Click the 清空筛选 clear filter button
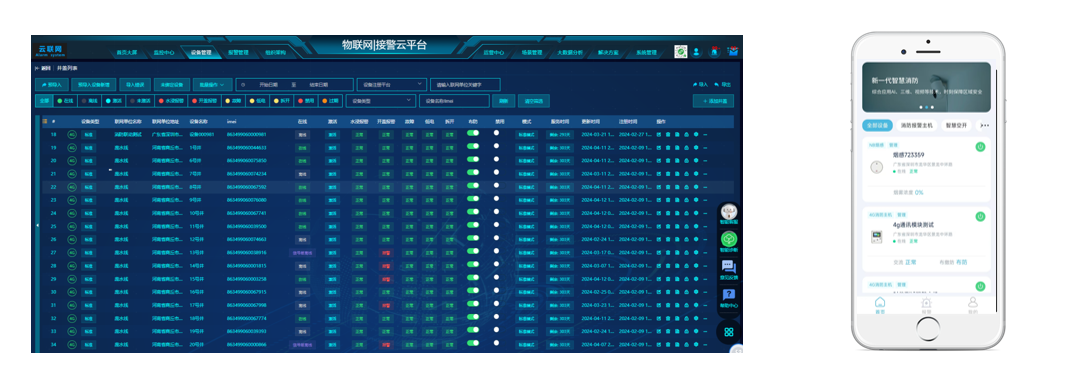The width and height of the screenshot is (1068, 383). pos(533,101)
